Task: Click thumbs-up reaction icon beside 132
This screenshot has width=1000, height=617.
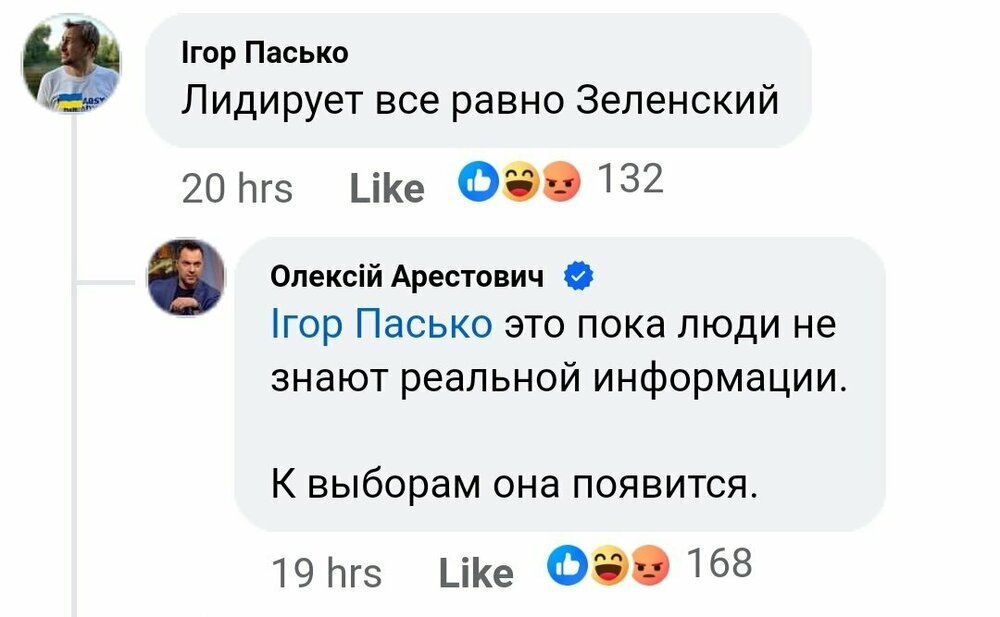Action: [478, 181]
